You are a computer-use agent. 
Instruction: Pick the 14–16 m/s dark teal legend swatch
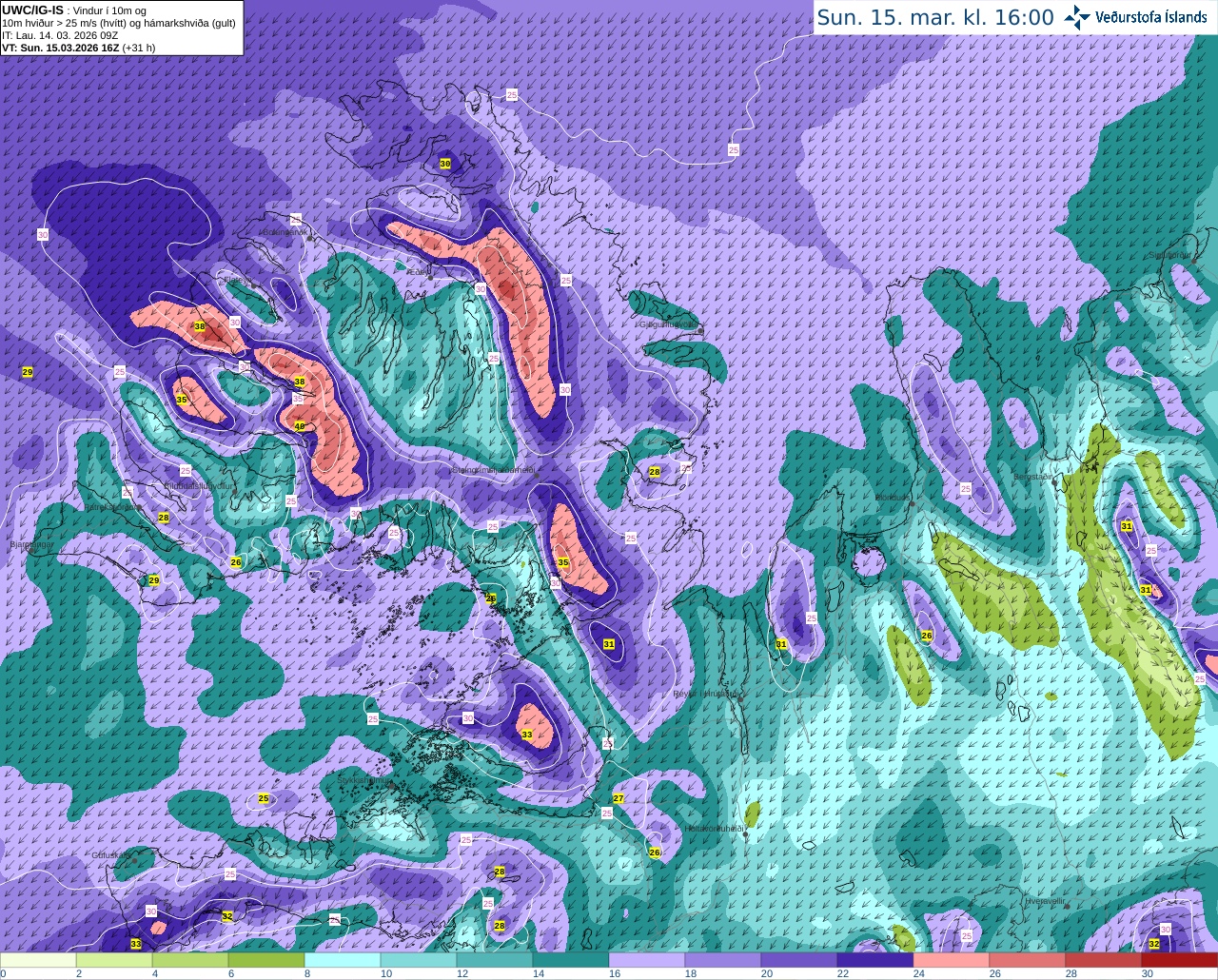(571, 960)
